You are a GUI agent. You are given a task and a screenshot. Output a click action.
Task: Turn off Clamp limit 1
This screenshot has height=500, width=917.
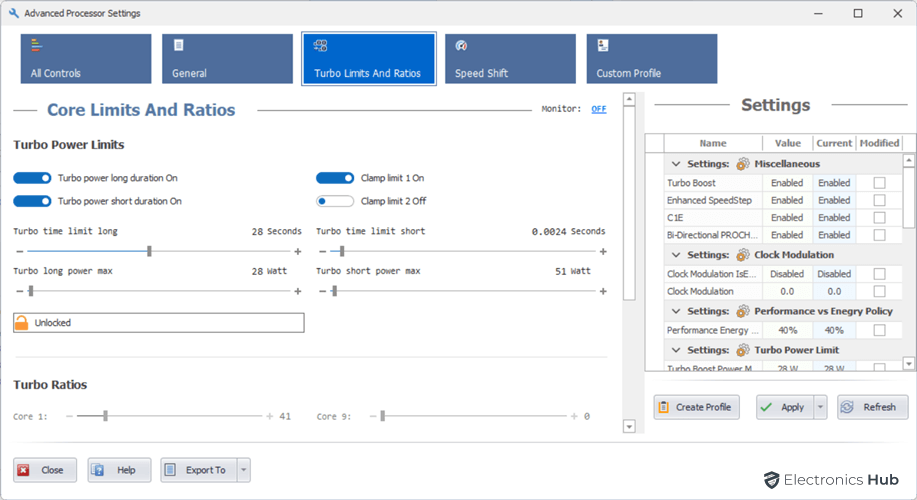pos(335,178)
